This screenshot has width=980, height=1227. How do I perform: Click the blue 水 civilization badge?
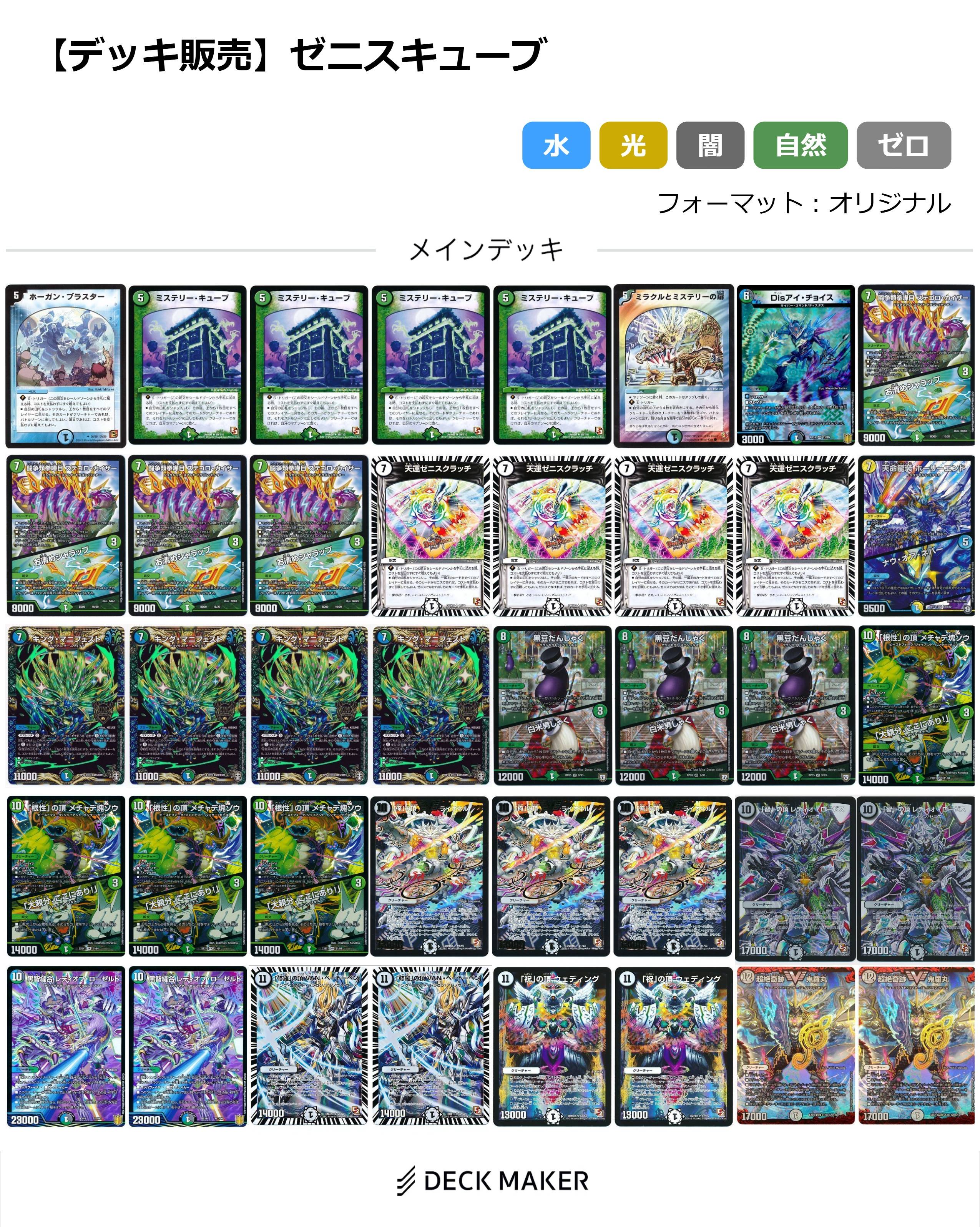556,145
